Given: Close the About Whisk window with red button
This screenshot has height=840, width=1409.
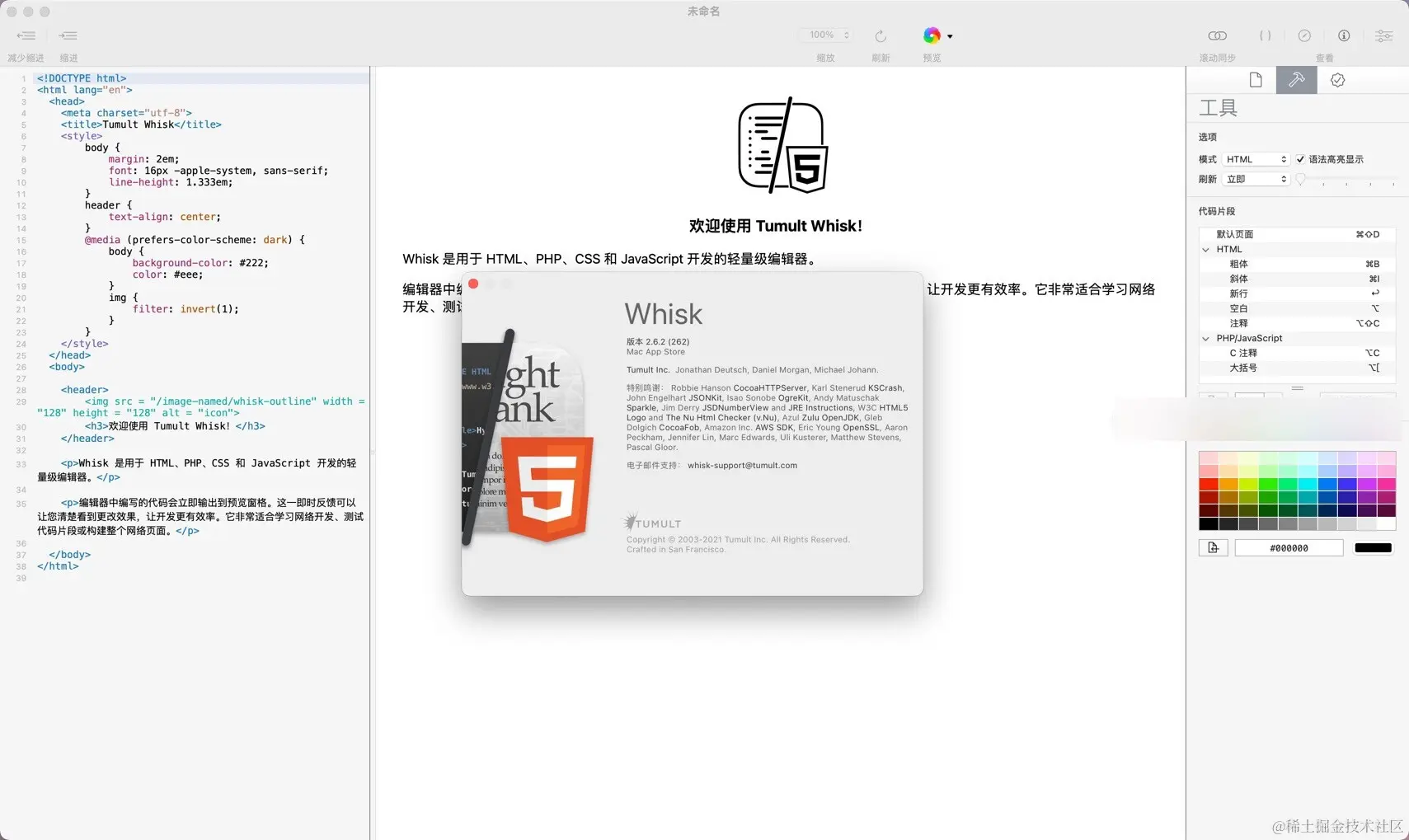Looking at the screenshot, I should tap(473, 284).
